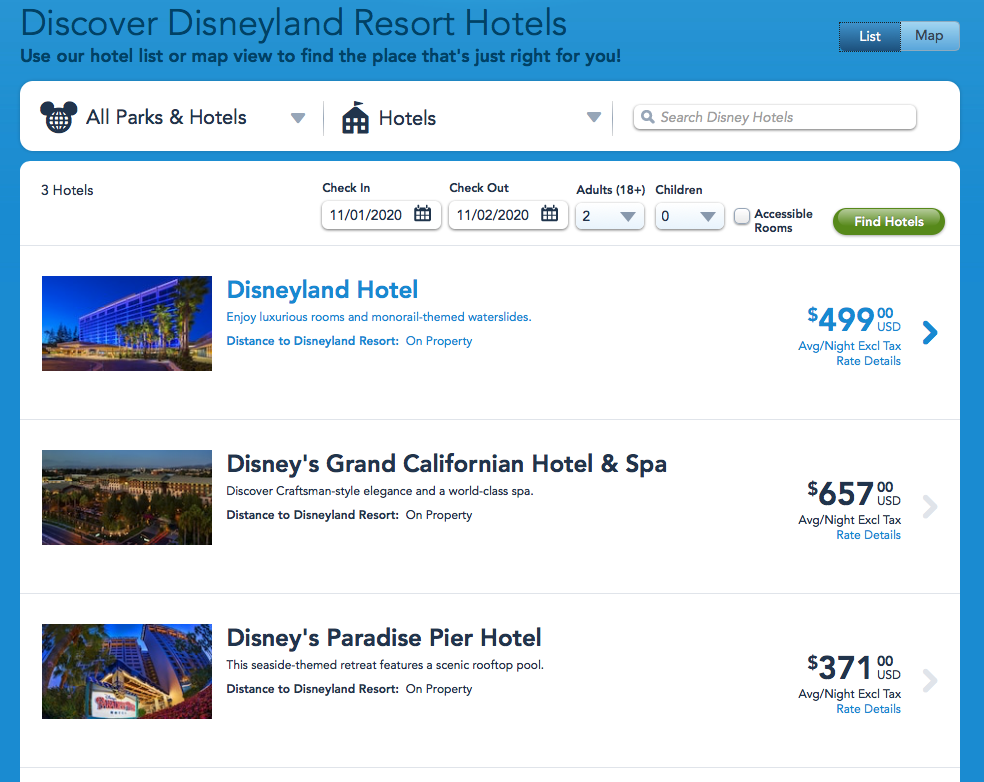This screenshot has width=984, height=782.
Task: Open the Children count dropdown
Action: point(690,216)
